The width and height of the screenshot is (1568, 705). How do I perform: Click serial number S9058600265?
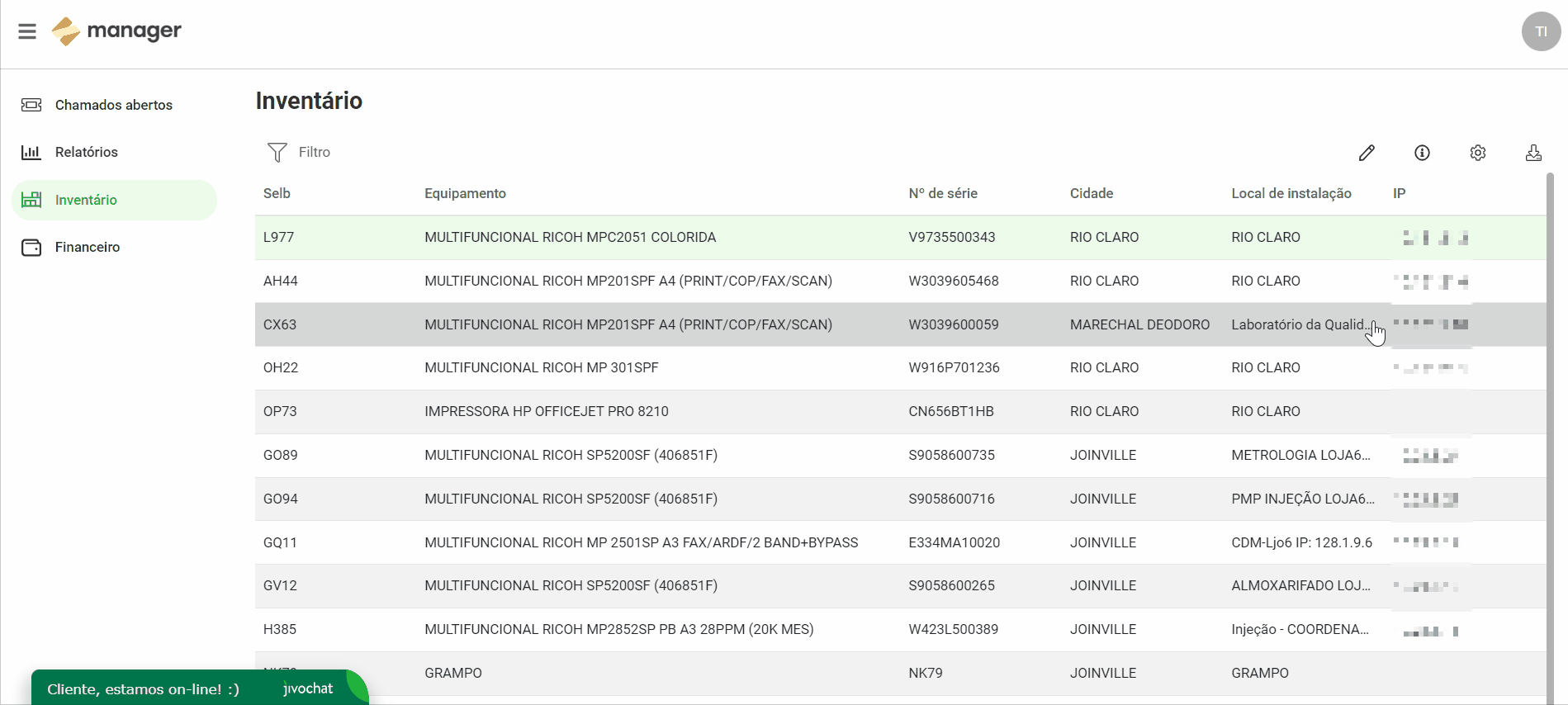[951, 586]
